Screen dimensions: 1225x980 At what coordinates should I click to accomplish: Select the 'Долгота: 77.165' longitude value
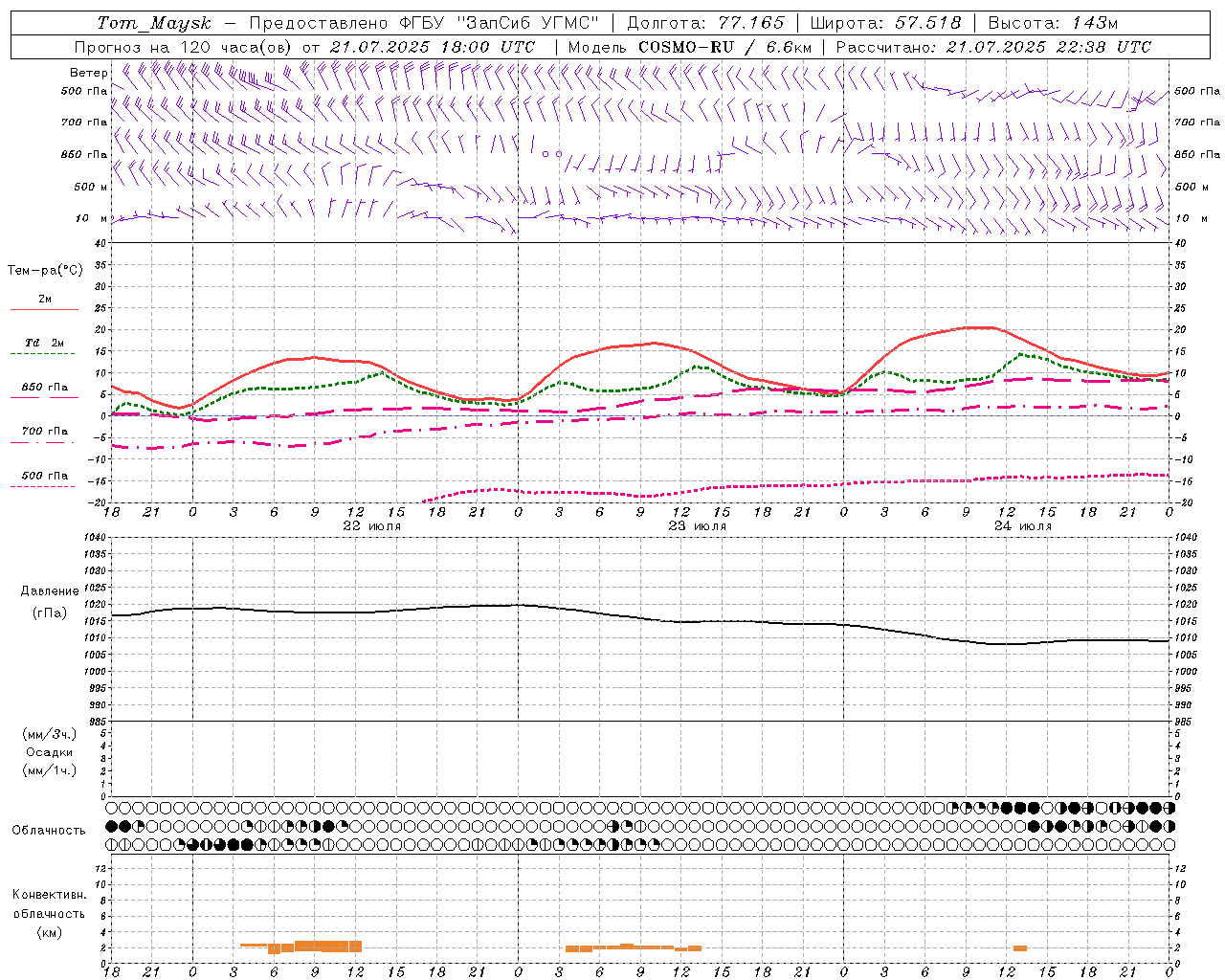(705, 23)
